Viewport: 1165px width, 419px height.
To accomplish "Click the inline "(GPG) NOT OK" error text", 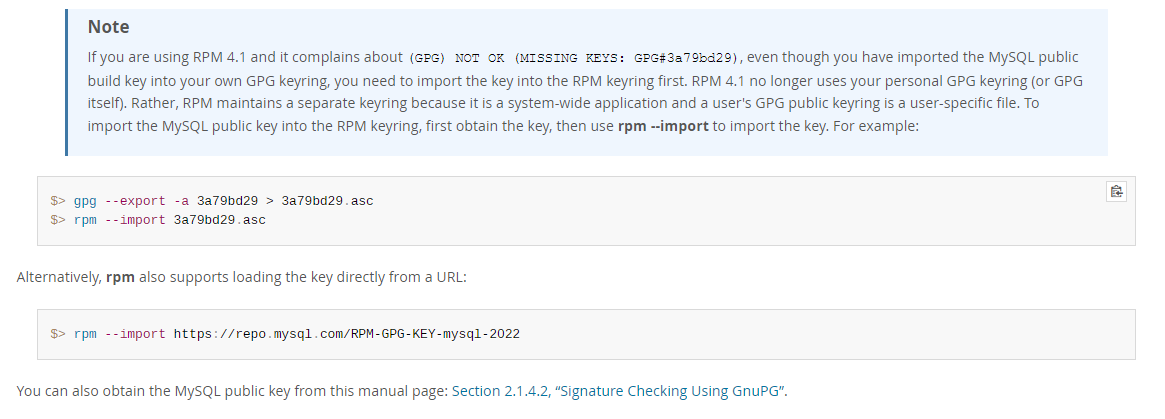I will coord(457,58).
